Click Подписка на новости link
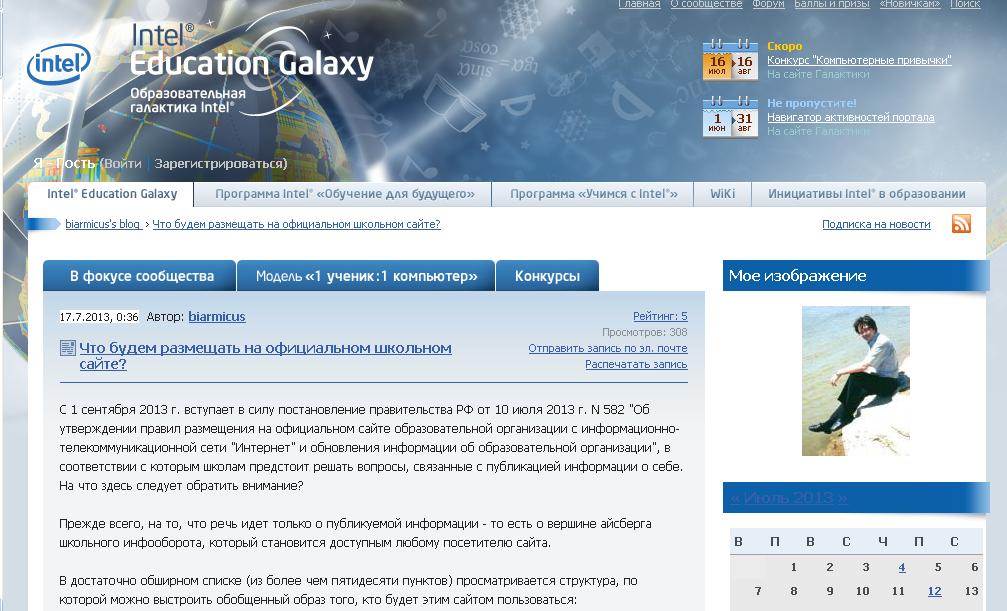The height and width of the screenshot is (611, 1007). 875,225
